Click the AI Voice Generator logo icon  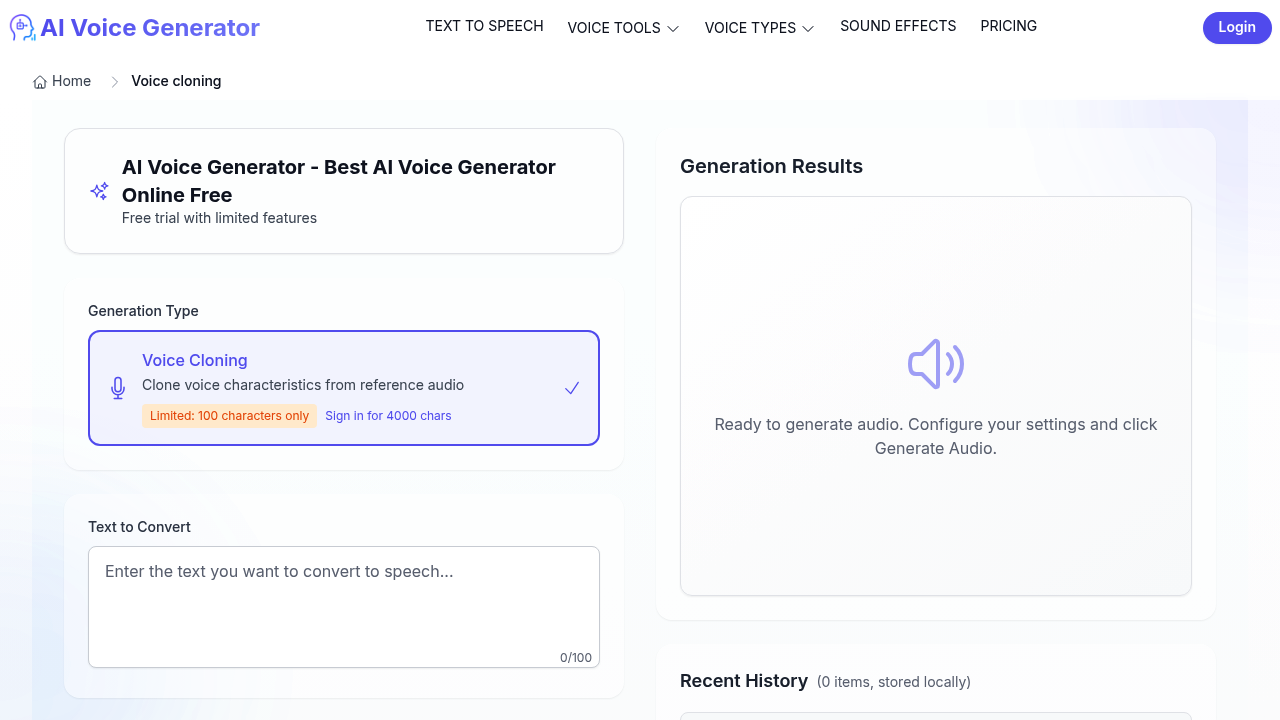pos(21,27)
